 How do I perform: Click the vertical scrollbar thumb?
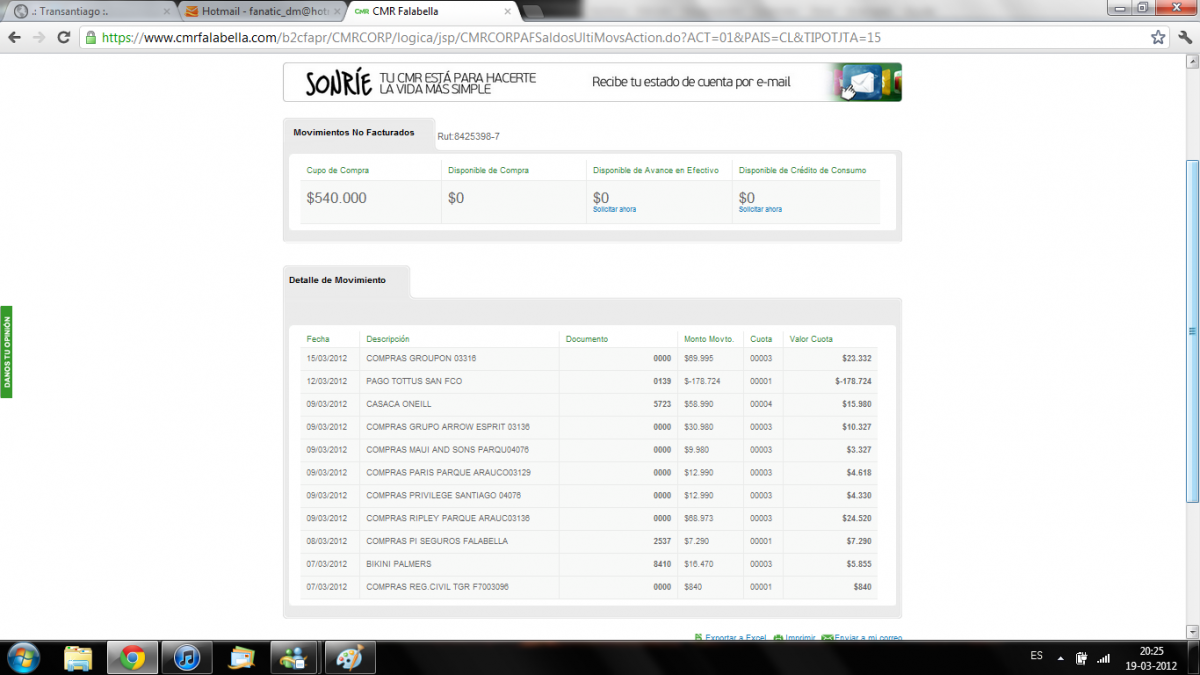[x=1192, y=331]
